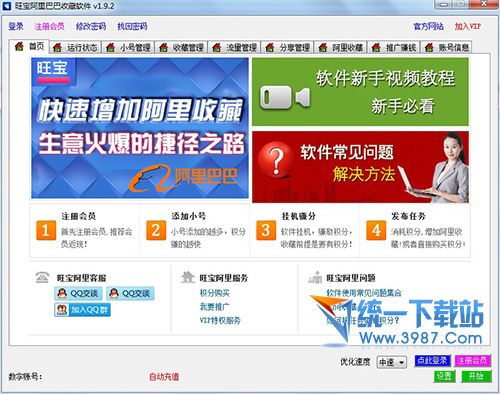This screenshot has height=394, width=500.
Task: Click the house icon beside 旺宝阿里服务
Action: (x=187, y=277)
